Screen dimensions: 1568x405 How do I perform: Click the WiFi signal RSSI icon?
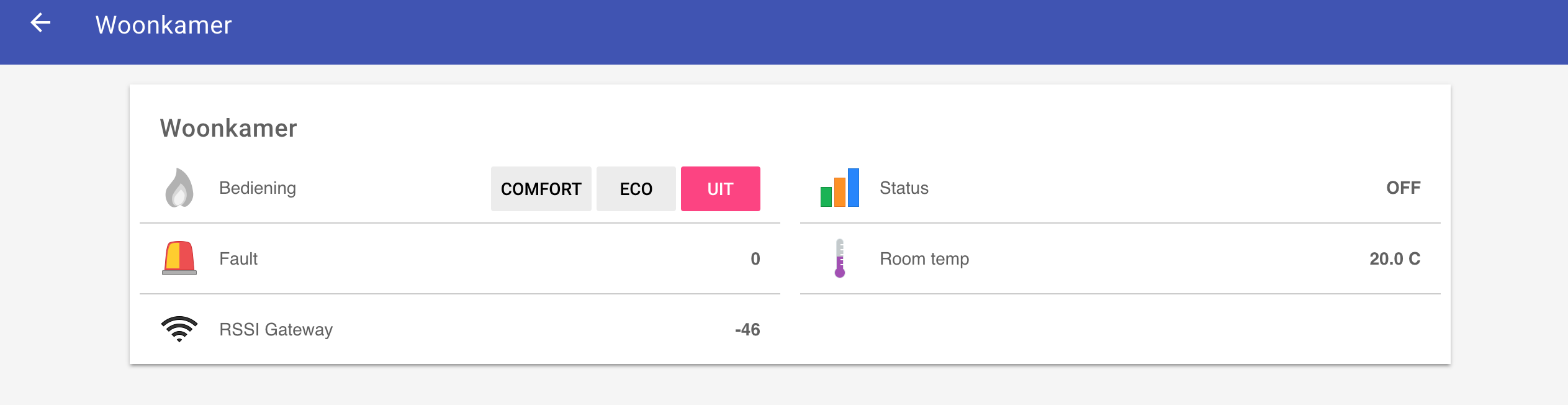pyautogui.click(x=179, y=329)
